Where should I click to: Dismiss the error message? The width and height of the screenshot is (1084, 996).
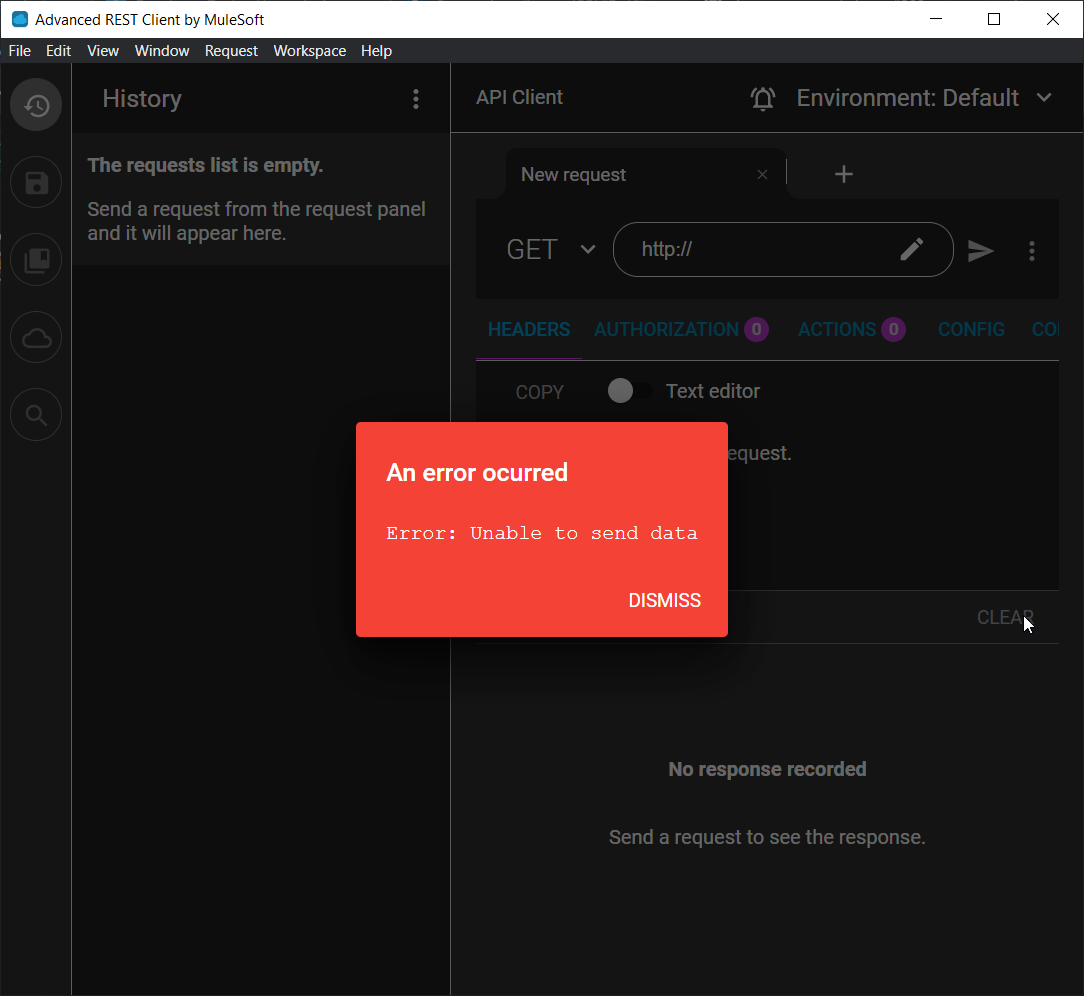[x=664, y=600]
